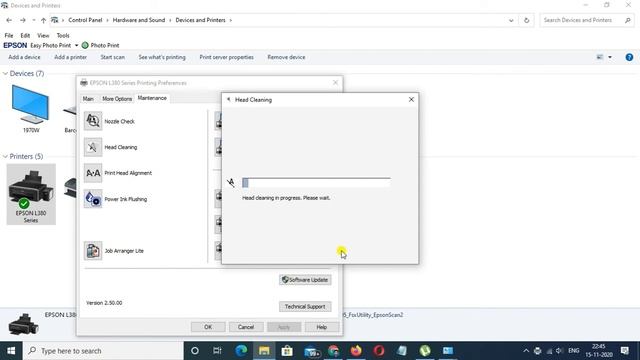Screen dimensions: 640x360
Task: Click Control Panel in address breadcrumb
Action: pos(85,20)
